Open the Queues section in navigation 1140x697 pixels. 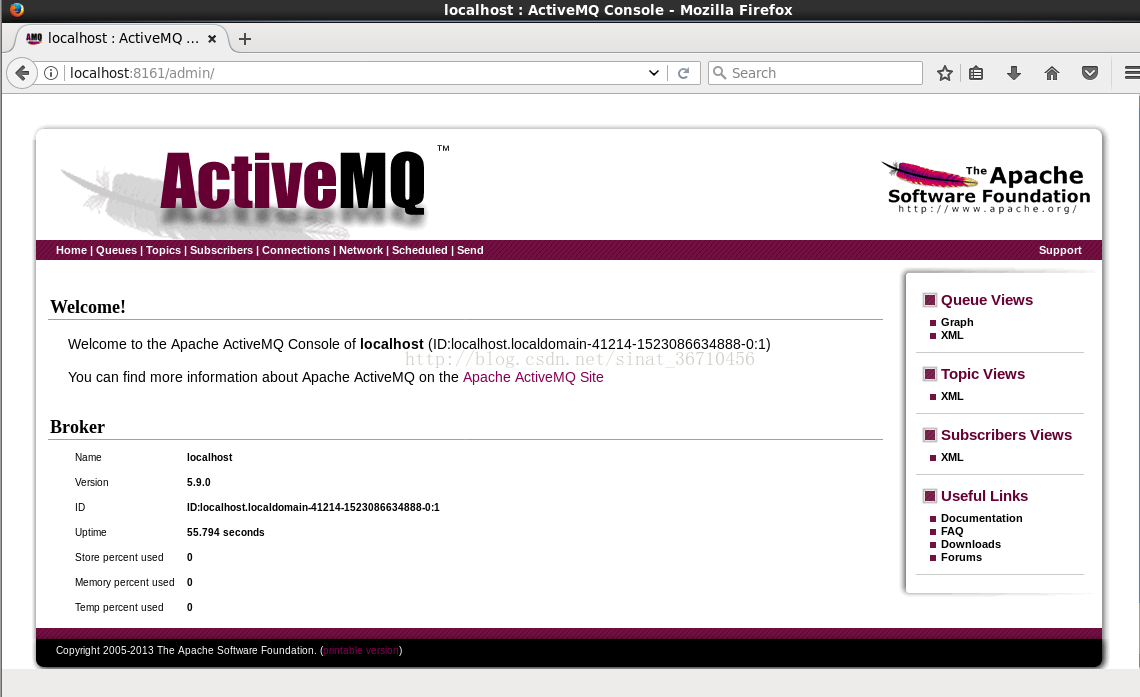coord(116,250)
